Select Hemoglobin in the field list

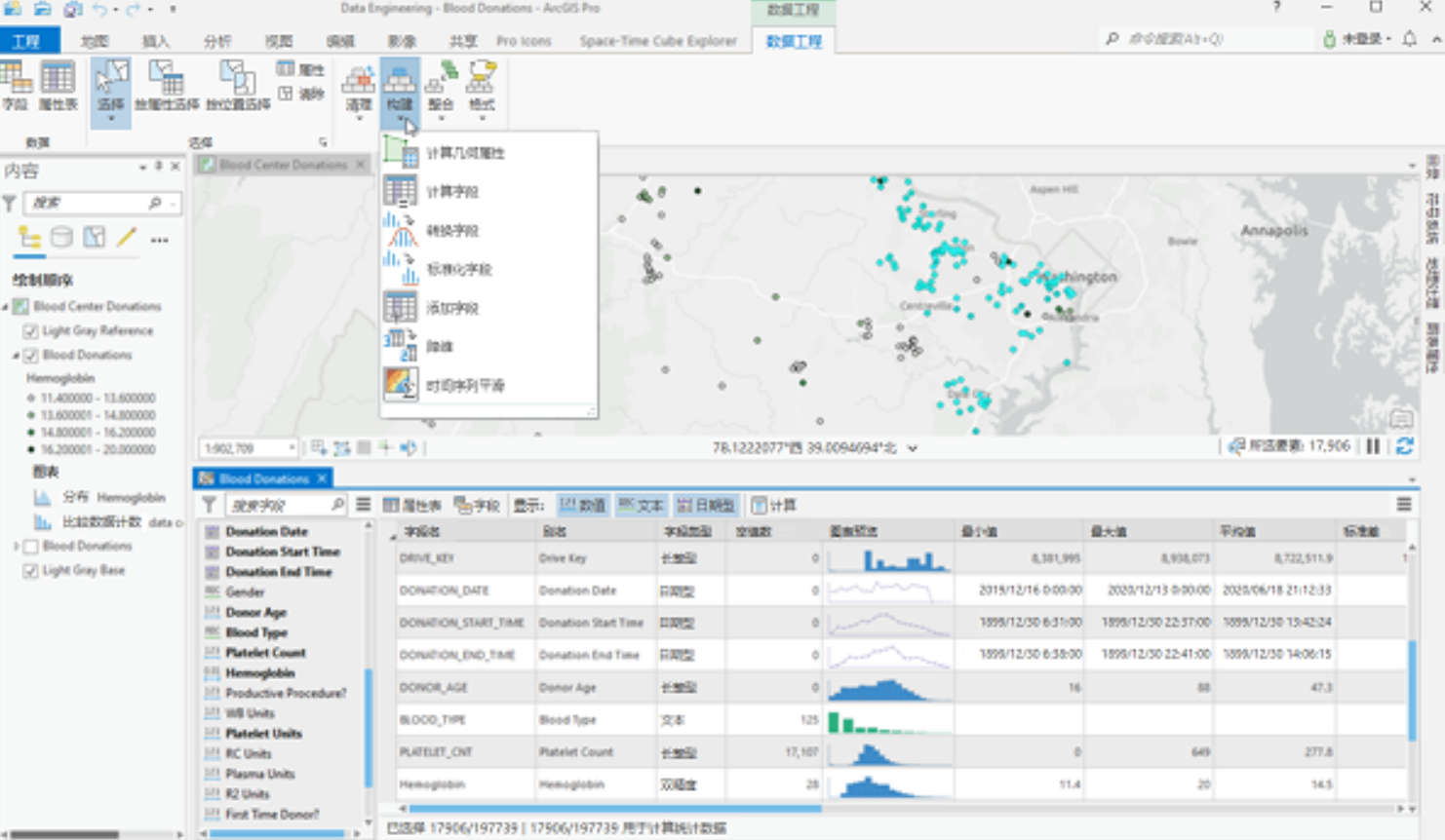tap(259, 673)
